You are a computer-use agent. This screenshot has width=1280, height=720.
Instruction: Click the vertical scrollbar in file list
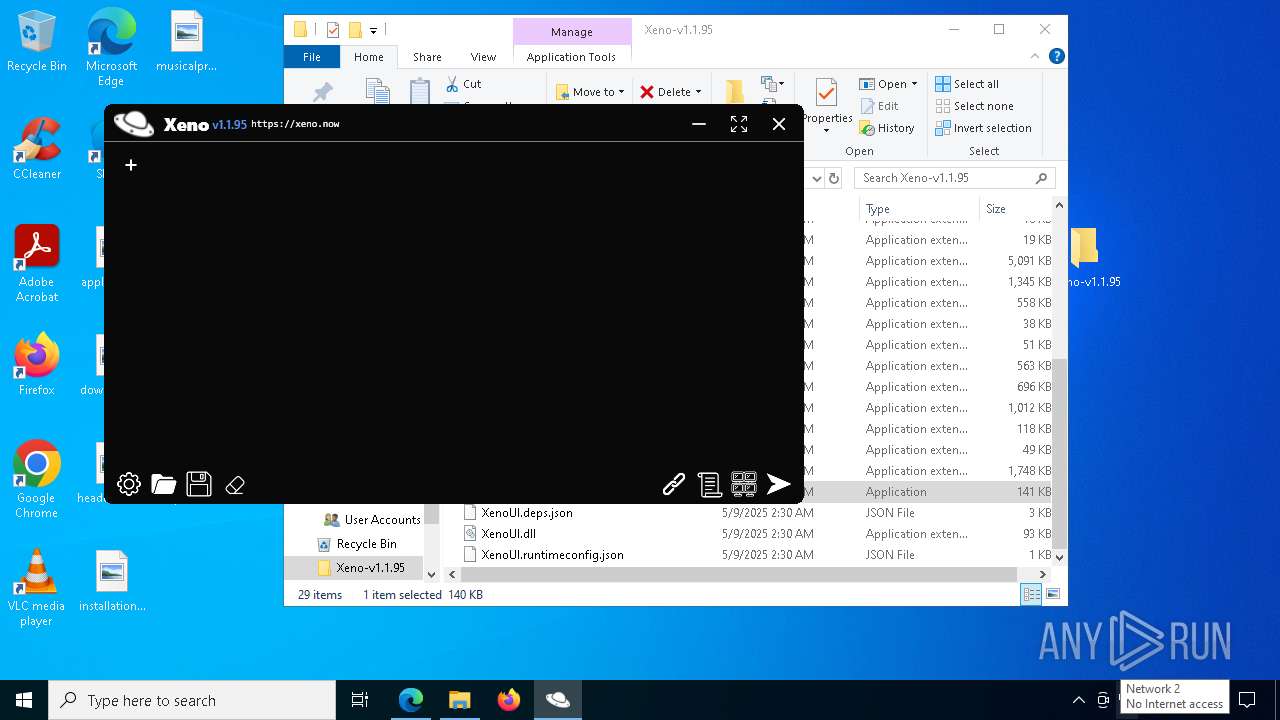click(1059, 454)
